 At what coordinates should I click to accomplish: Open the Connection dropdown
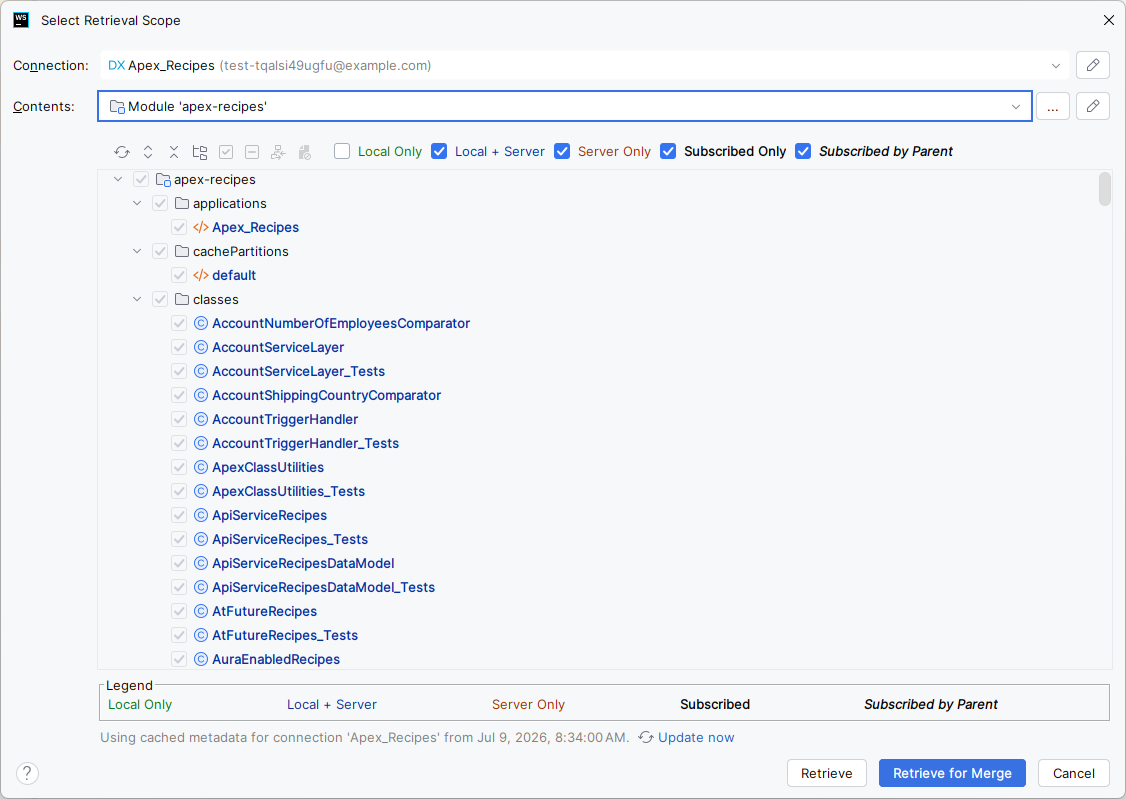pyautogui.click(x=1056, y=65)
